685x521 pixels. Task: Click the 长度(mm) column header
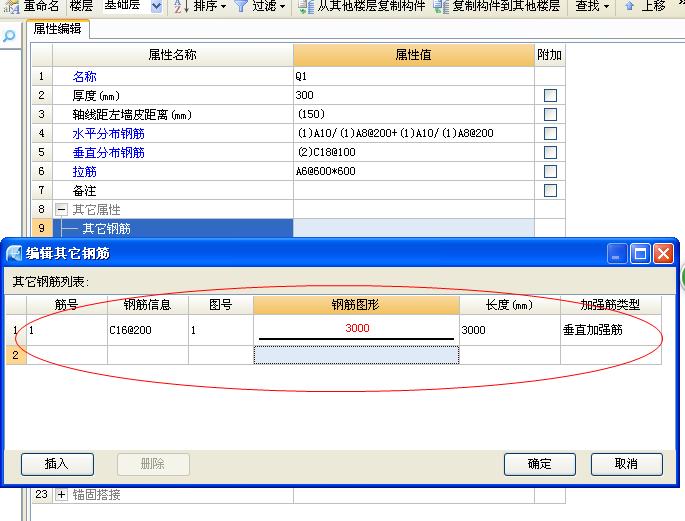510,305
